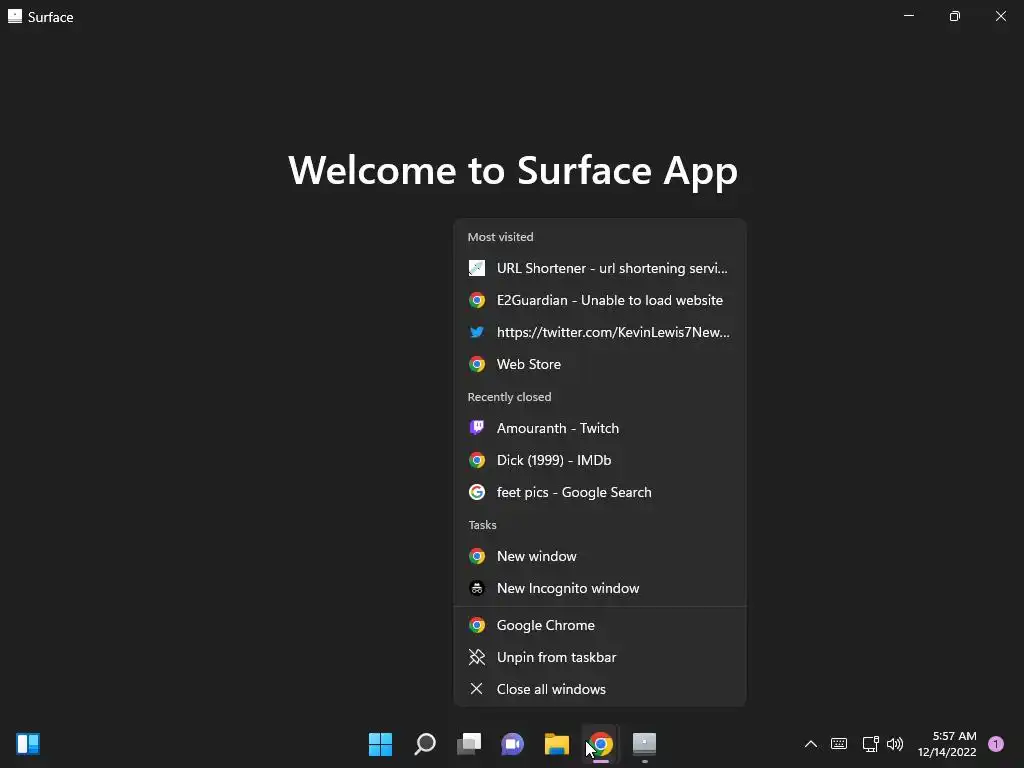Screen dimensions: 1024x768
Task: Switch to Surface app taskbar icon
Action: pyautogui.click(x=645, y=744)
